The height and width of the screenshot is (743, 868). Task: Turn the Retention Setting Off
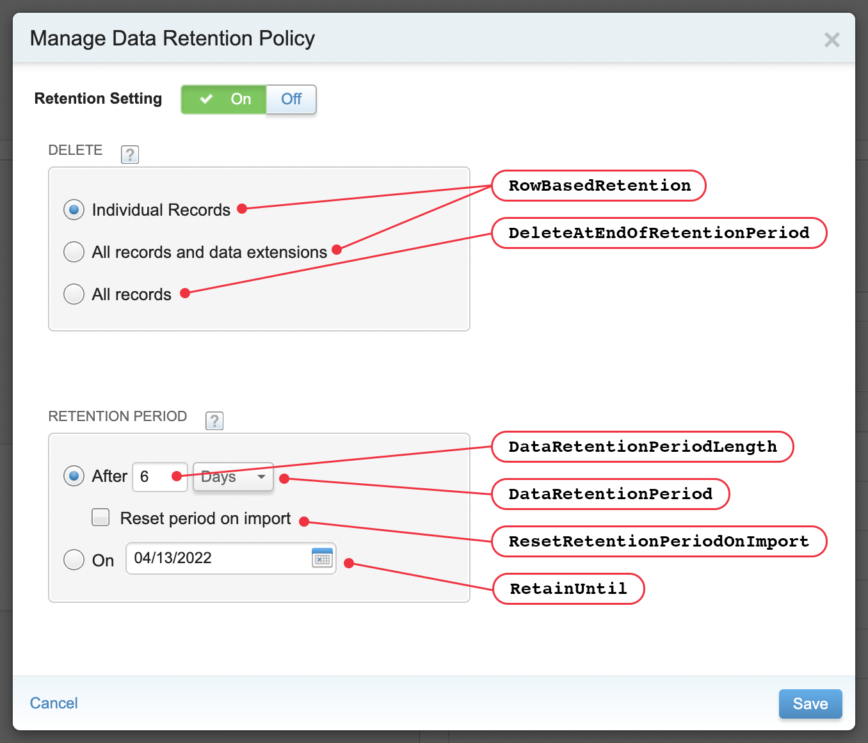[291, 99]
